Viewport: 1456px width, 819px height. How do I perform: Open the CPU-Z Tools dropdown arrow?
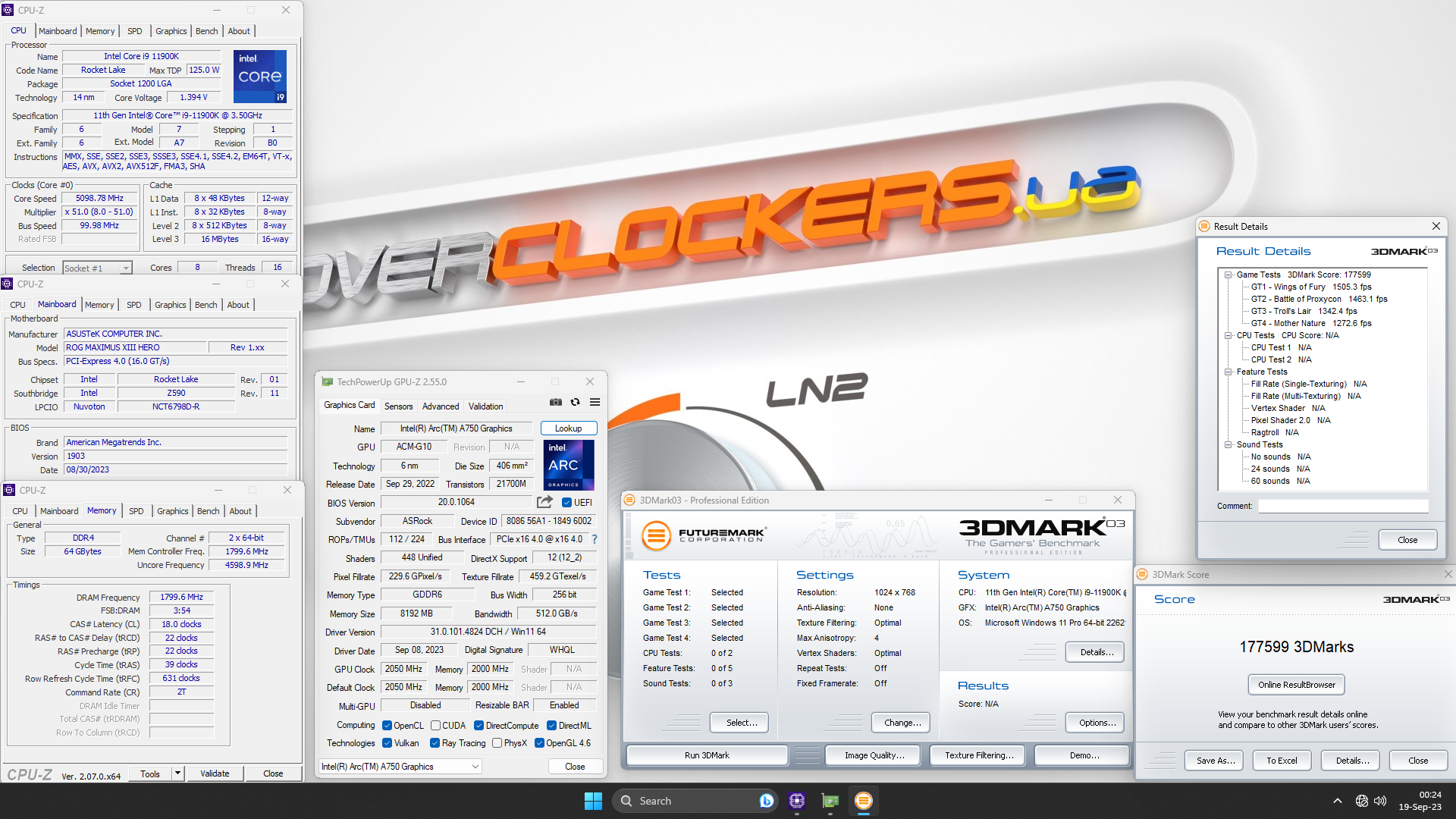pos(177,773)
